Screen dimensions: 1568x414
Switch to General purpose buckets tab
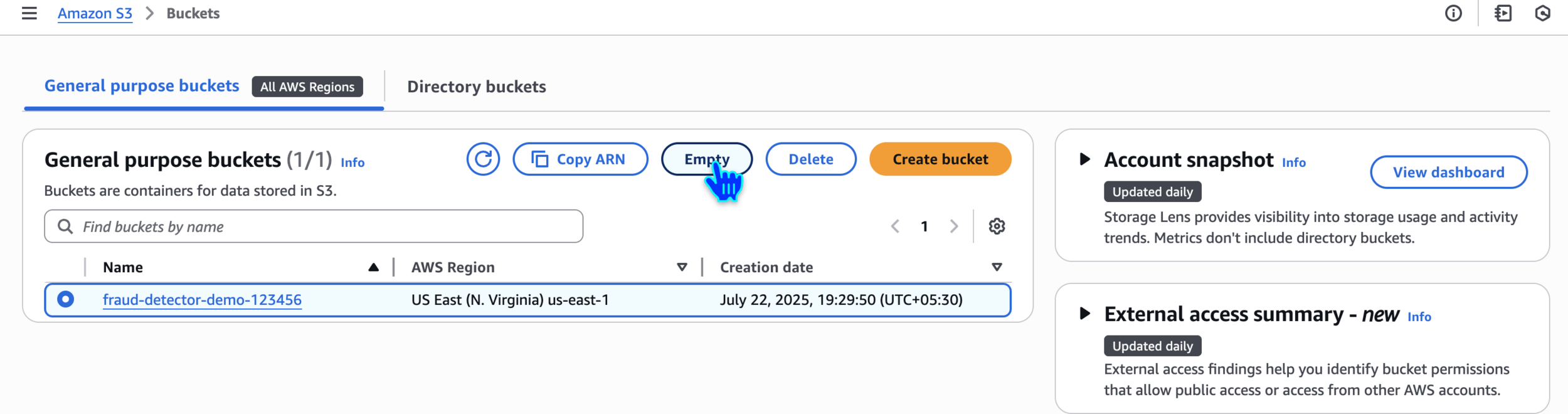tap(142, 86)
